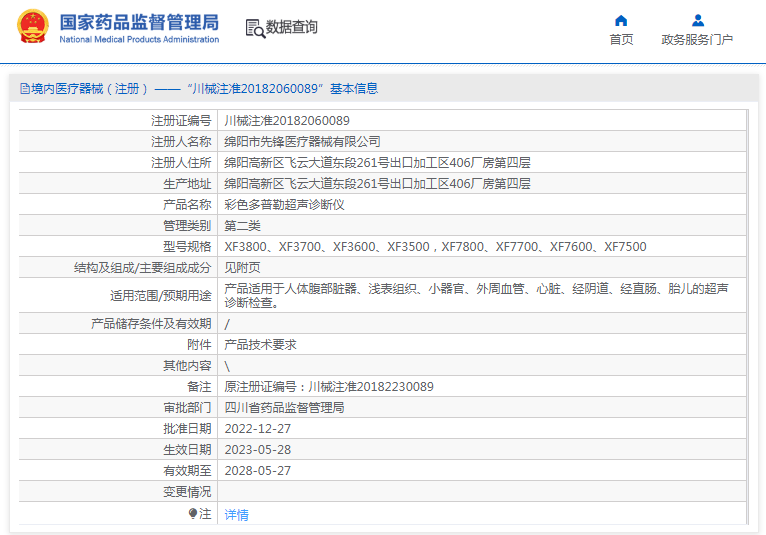Go to 首页 link

point(621,40)
